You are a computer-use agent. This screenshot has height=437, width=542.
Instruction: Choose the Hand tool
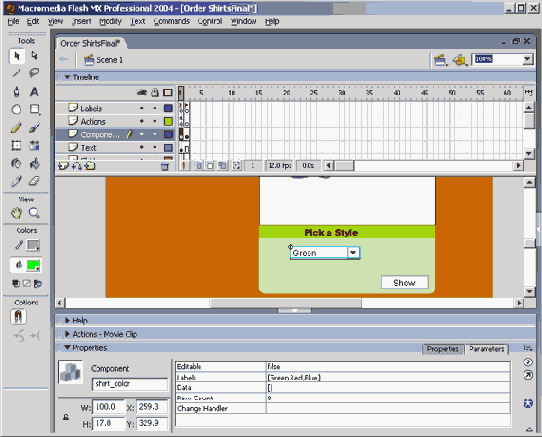point(16,213)
